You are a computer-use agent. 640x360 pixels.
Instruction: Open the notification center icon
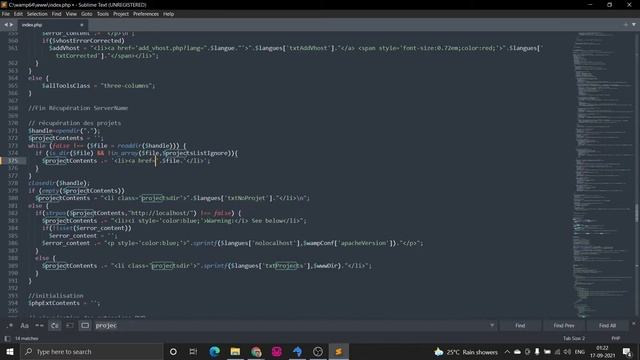coord(627,352)
